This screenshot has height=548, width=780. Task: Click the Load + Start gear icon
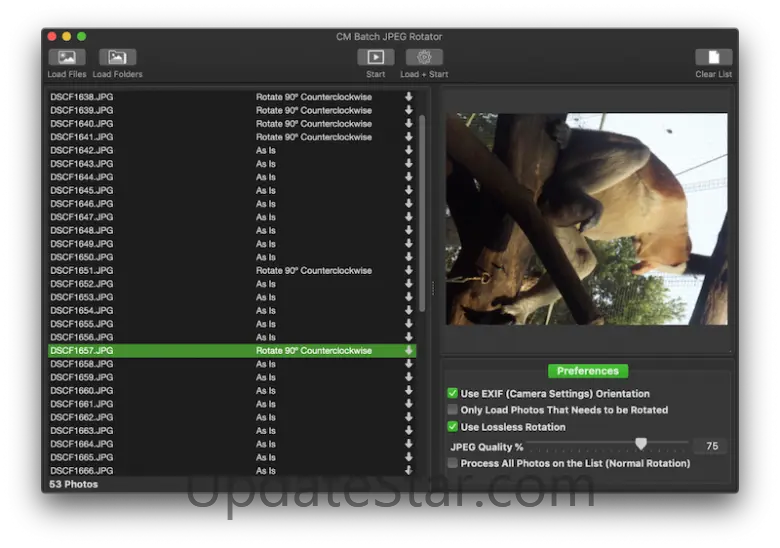(x=424, y=57)
